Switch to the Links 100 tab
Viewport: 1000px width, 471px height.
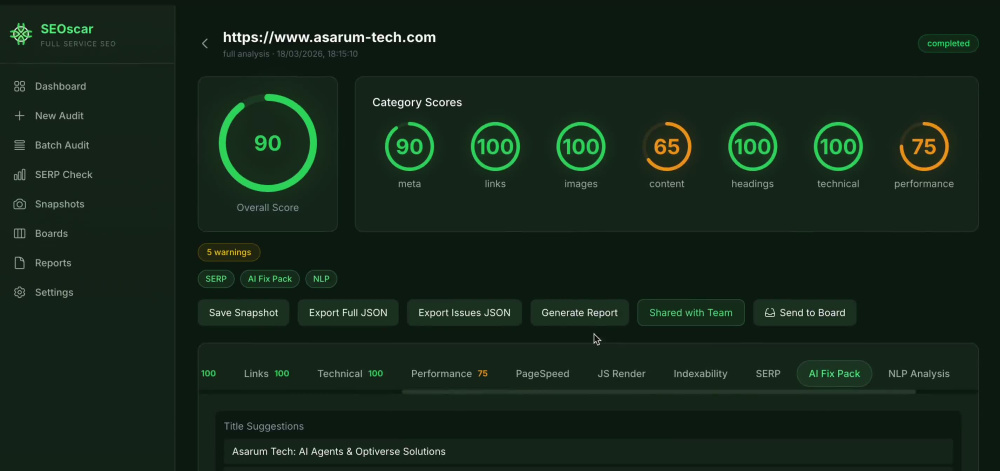[x=267, y=373]
